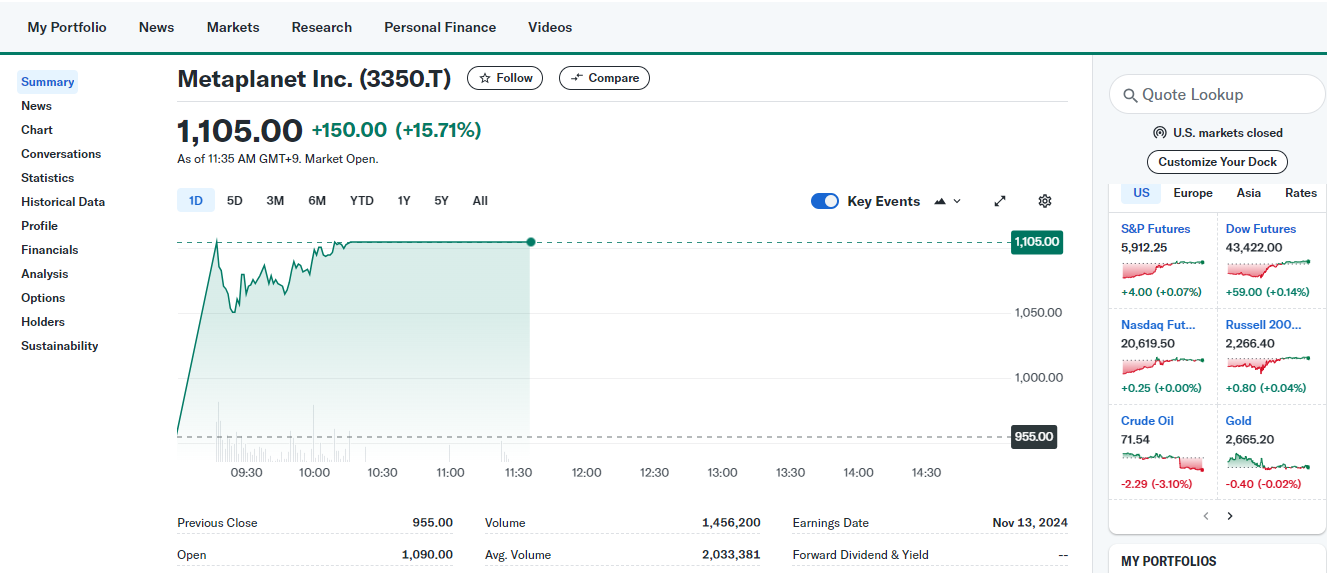Image resolution: width=1327 pixels, height=573 pixels.
Task: Open Research menu
Action: [x=322, y=27]
